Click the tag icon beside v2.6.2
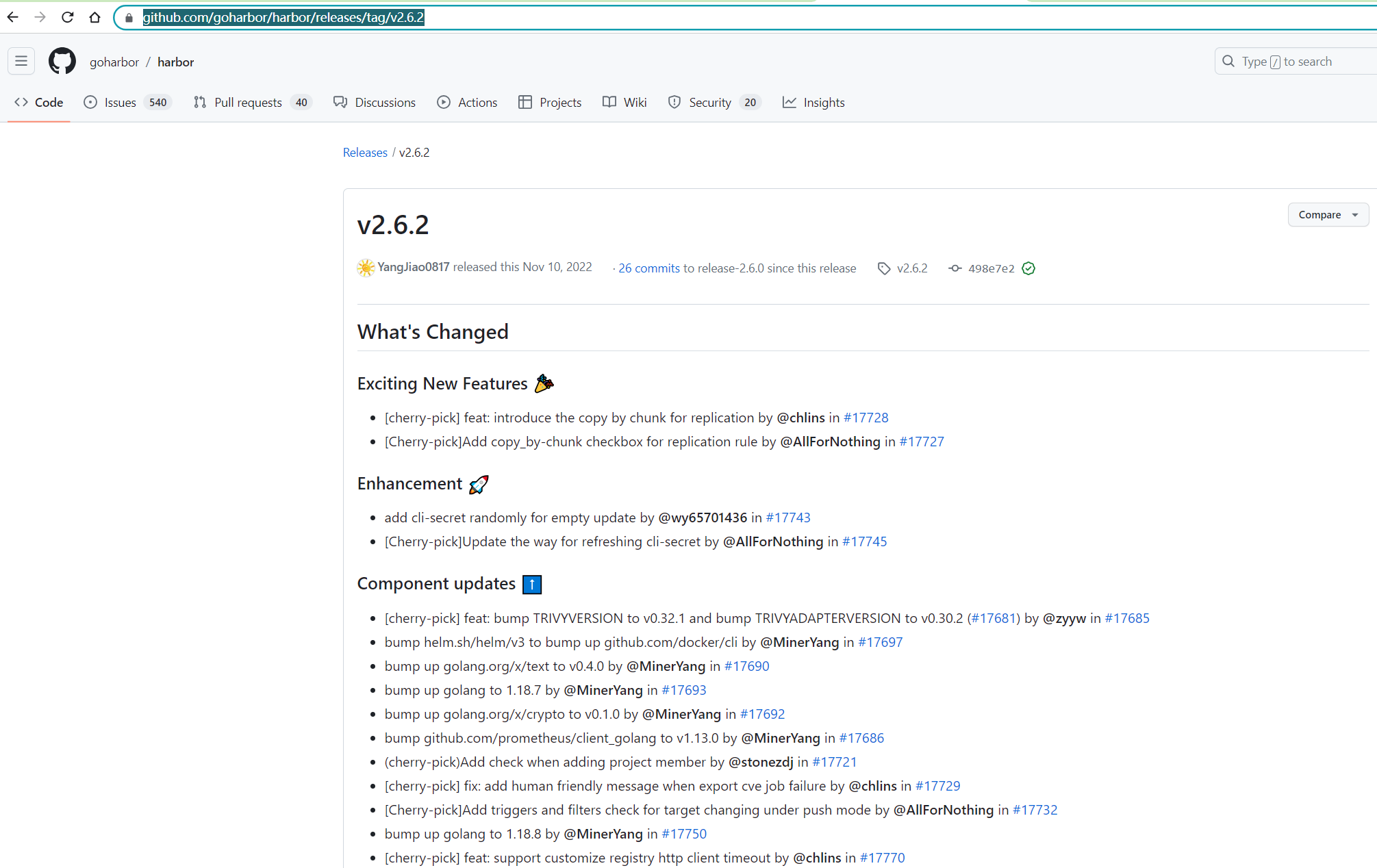 [884, 268]
